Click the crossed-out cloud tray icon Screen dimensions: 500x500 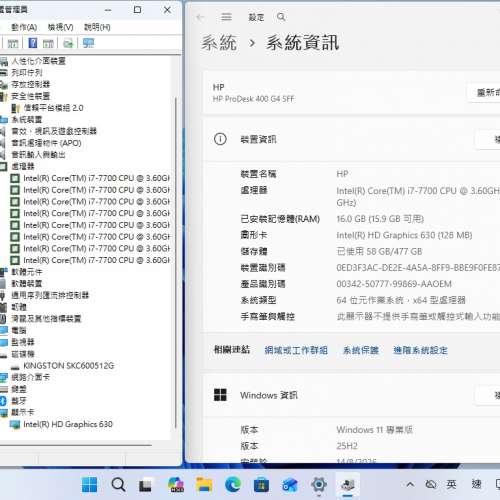coord(431,484)
